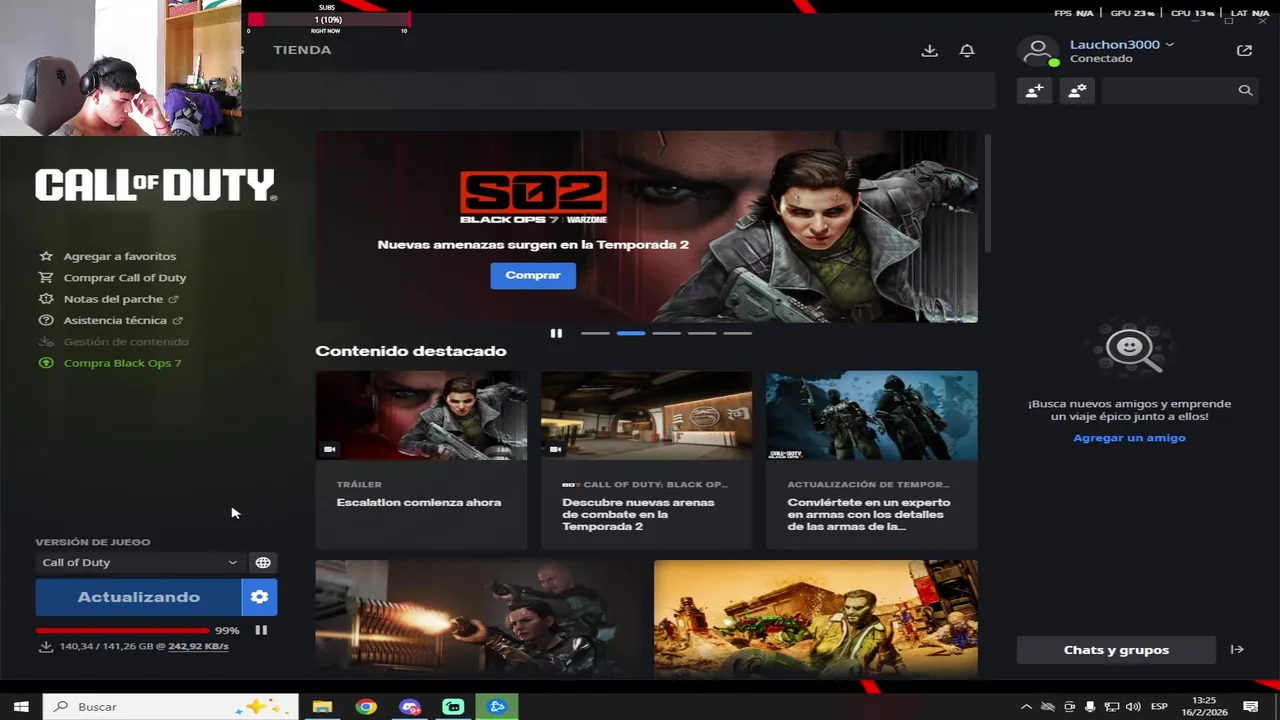The image size is (1280, 720).
Task: Open Chats y grupos
Action: 1116,650
